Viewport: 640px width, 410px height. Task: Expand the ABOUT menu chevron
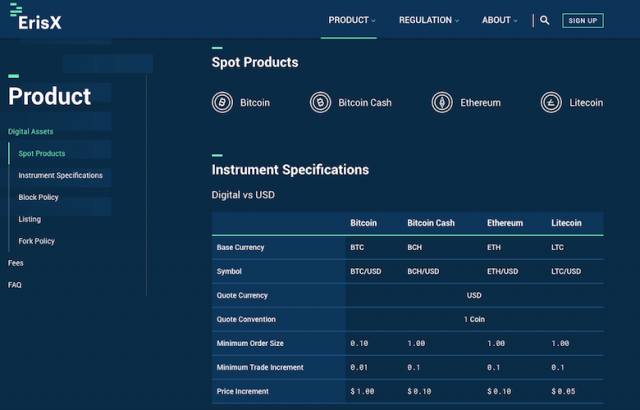(516, 21)
